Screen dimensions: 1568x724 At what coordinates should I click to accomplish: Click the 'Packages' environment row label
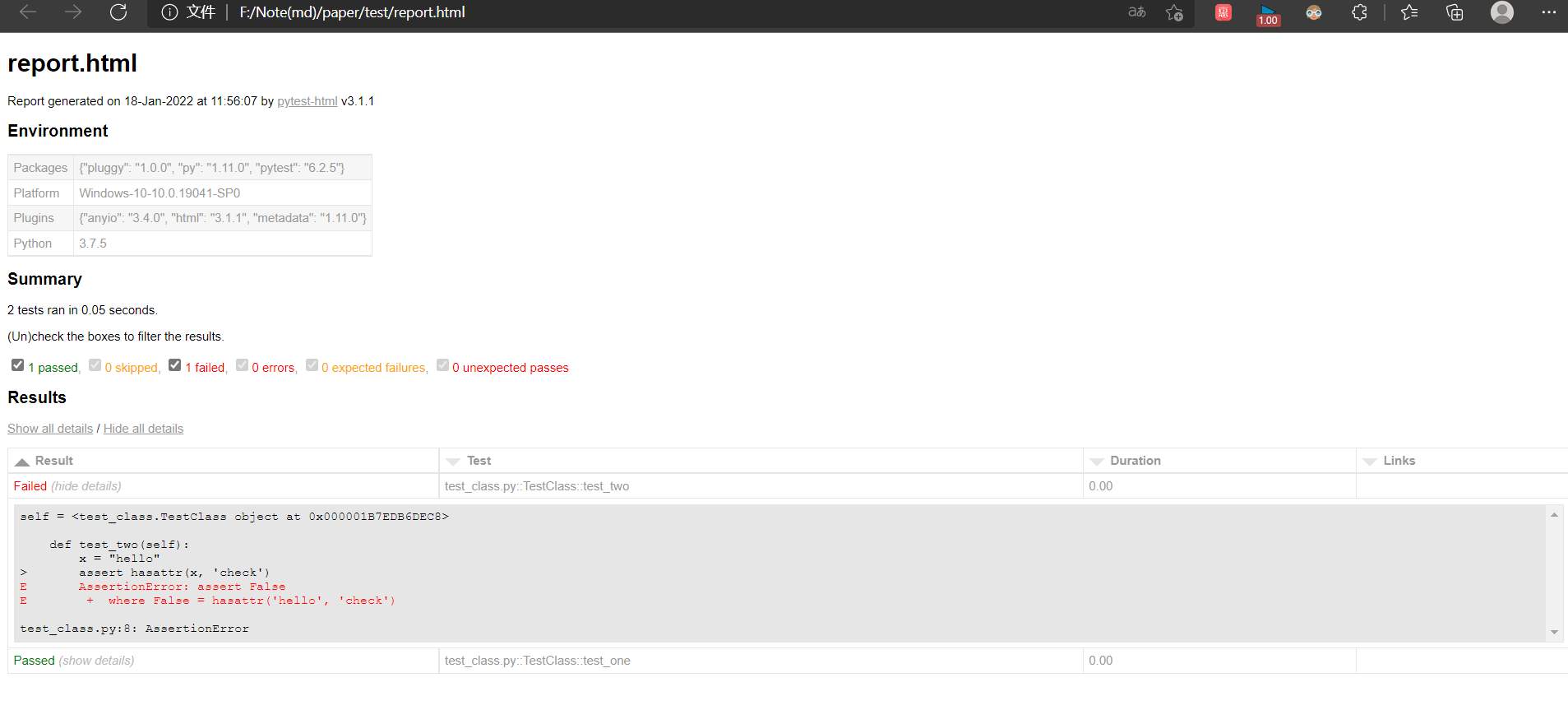click(x=40, y=168)
